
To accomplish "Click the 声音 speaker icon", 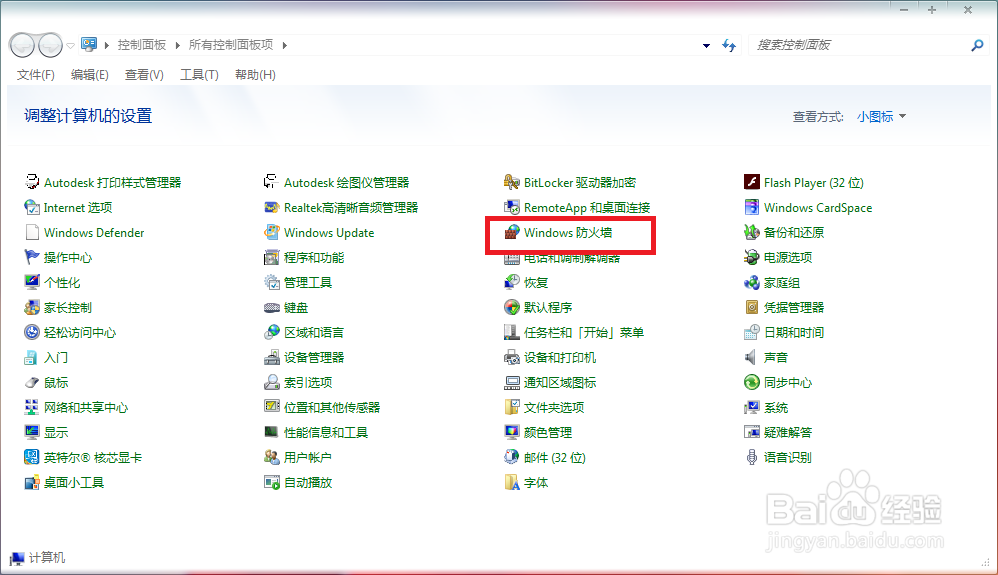I will click(x=752, y=357).
